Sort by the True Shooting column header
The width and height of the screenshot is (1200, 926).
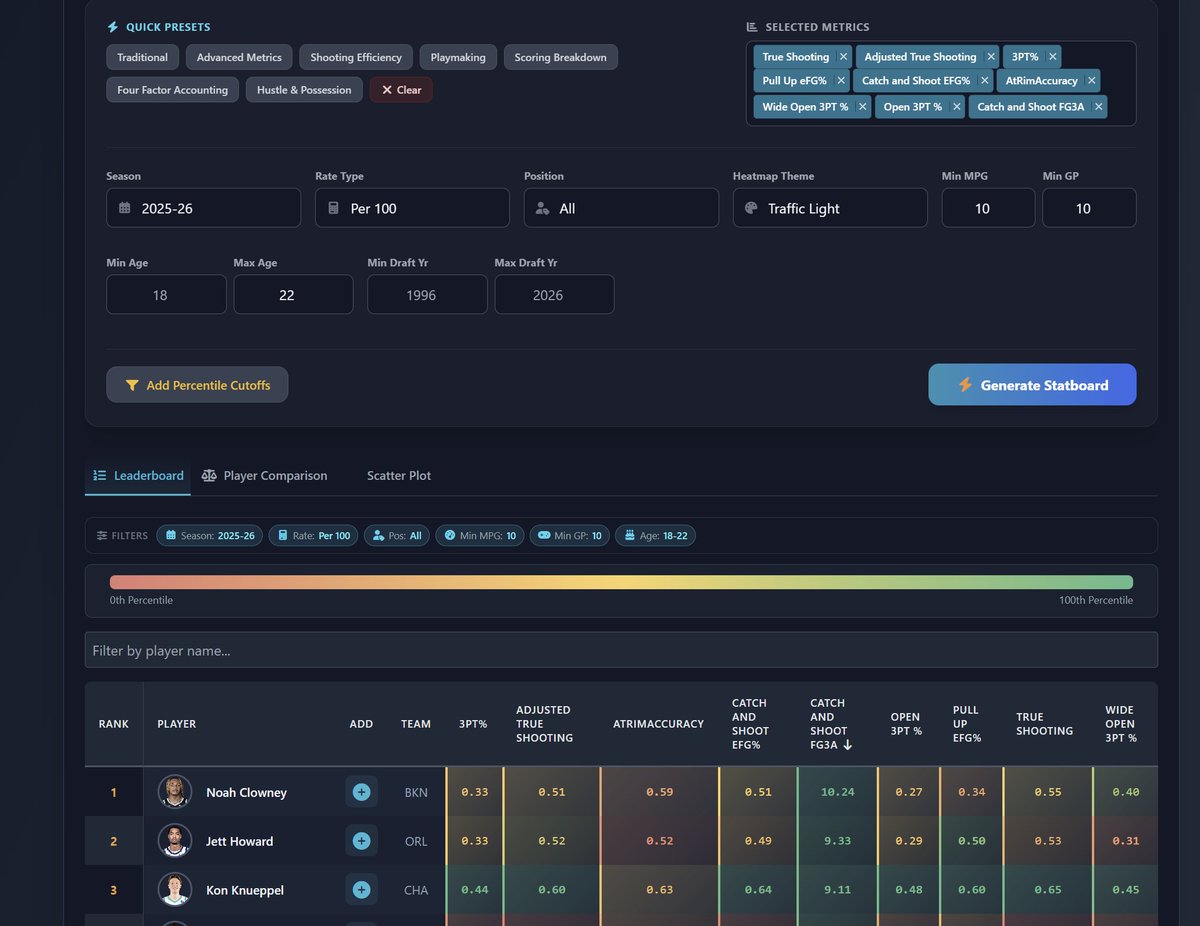pos(1046,724)
